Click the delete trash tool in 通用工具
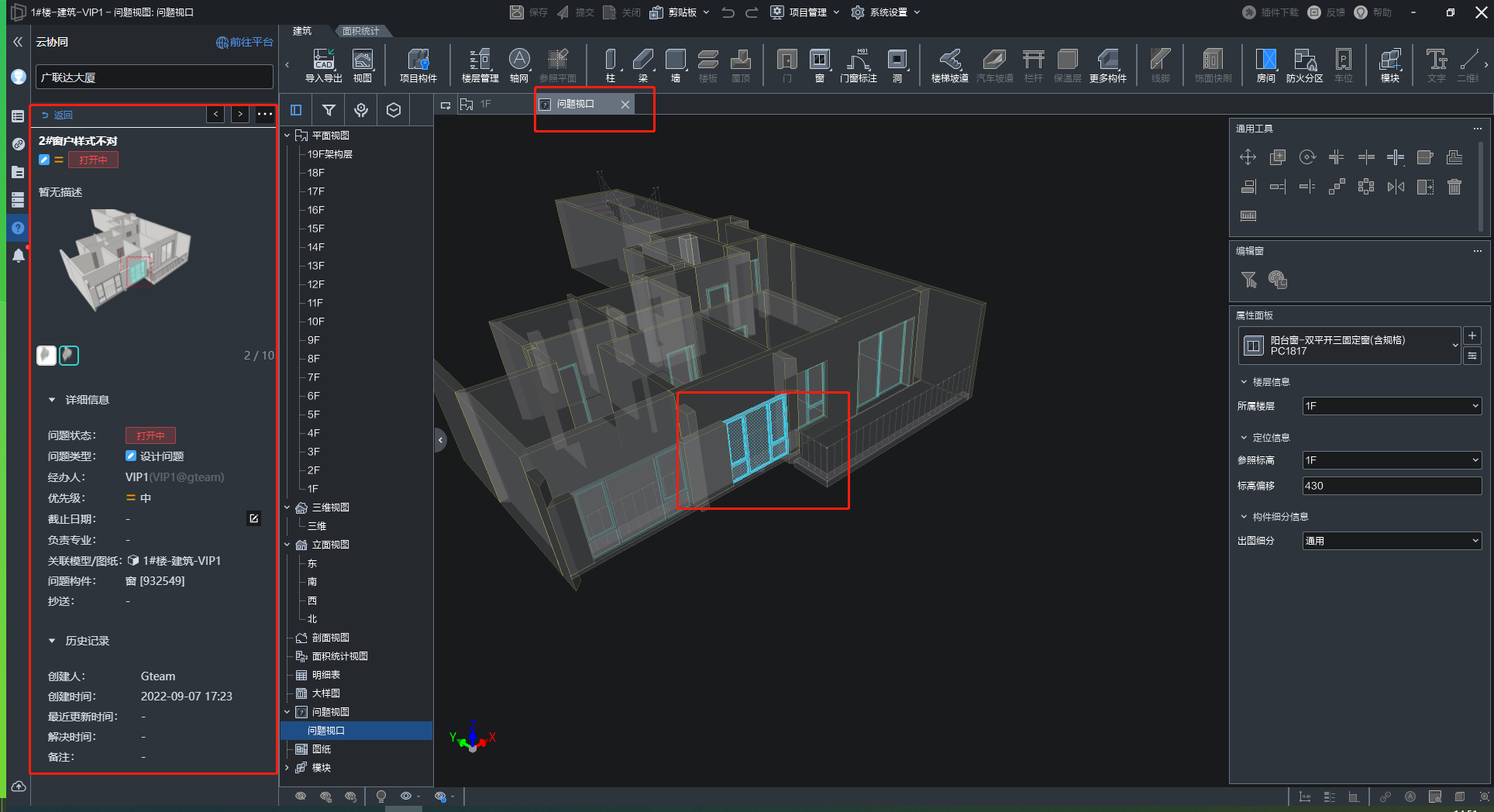Screen dimensions: 1494x812 [x=1454, y=187]
